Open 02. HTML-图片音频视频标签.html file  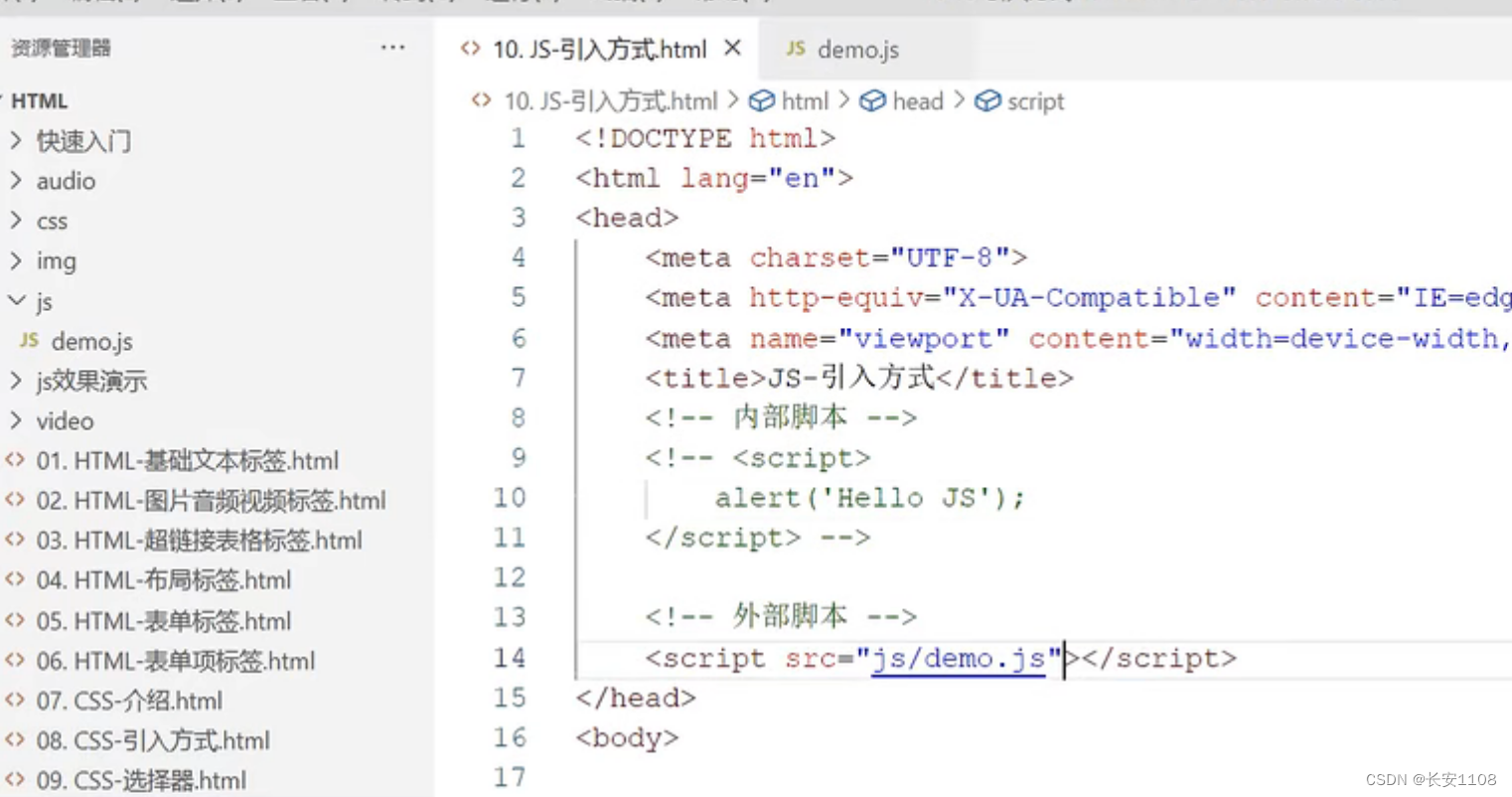211,500
